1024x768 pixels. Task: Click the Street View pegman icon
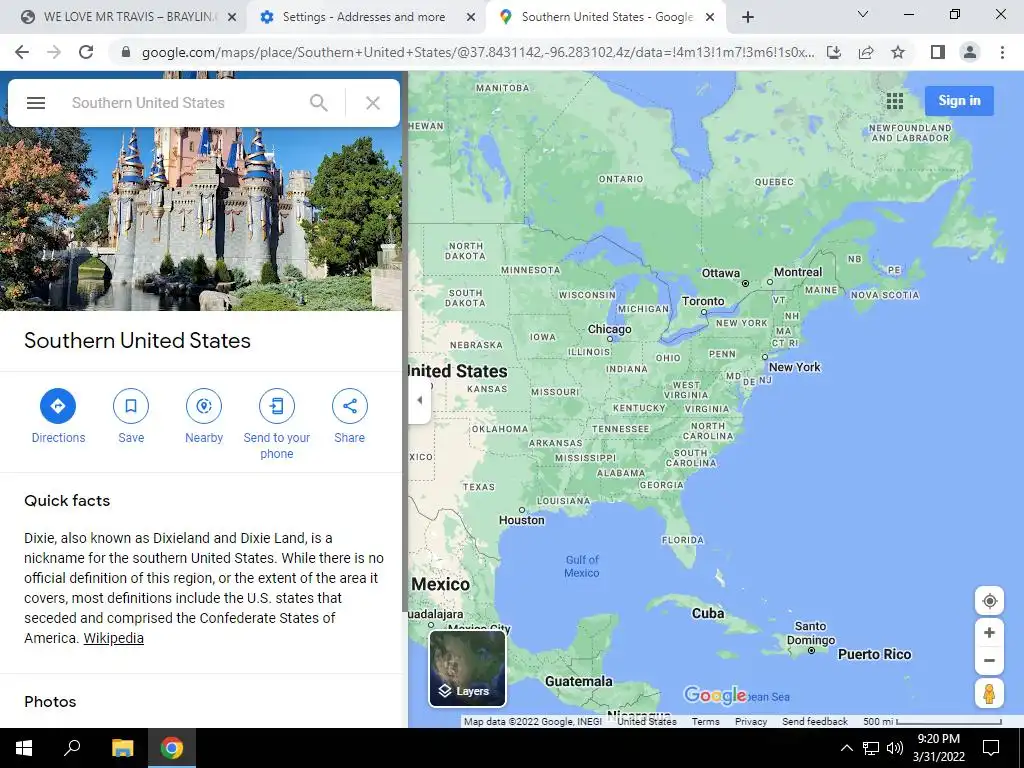[x=989, y=693]
